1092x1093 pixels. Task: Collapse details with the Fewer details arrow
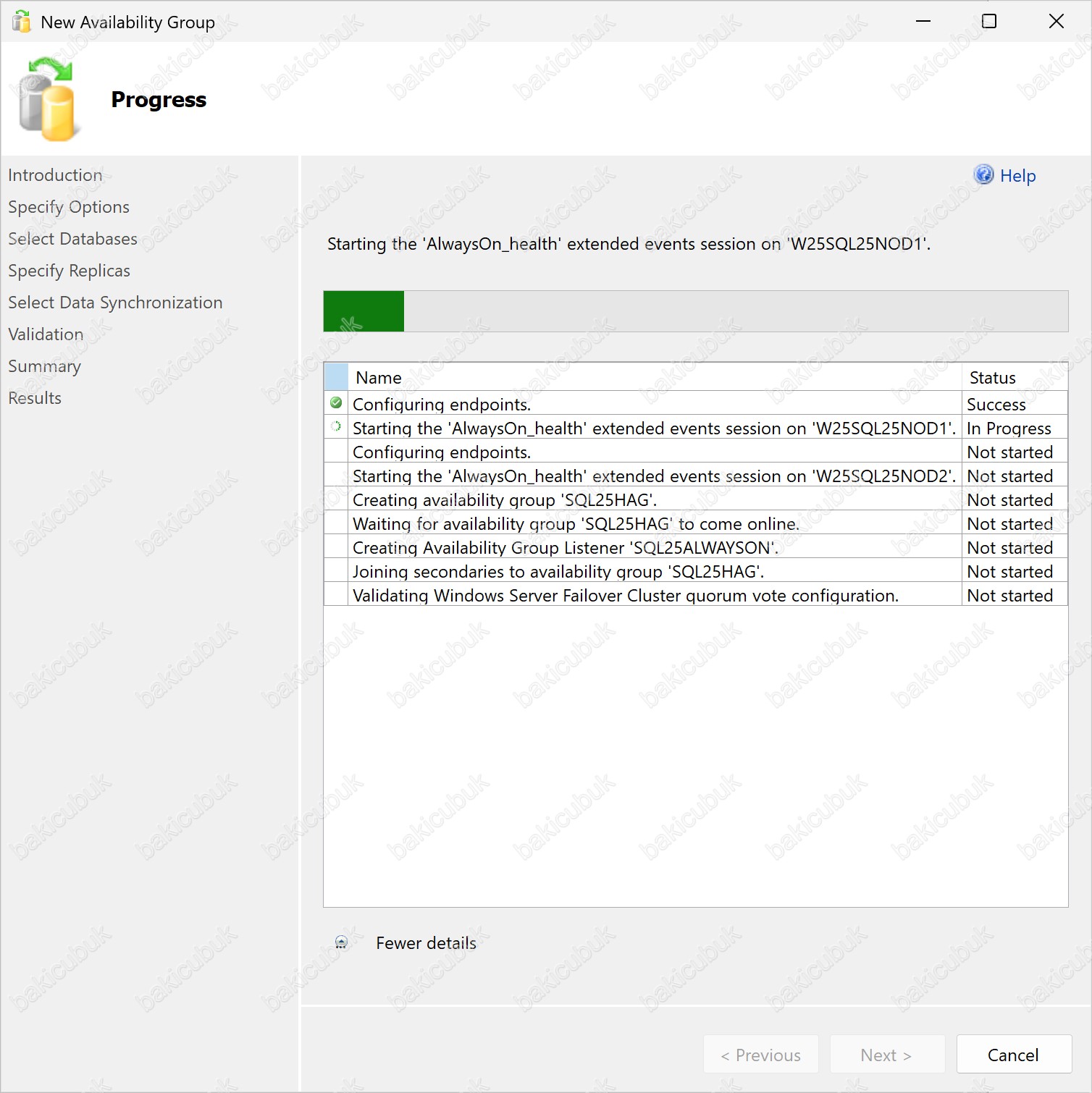coord(341,942)
